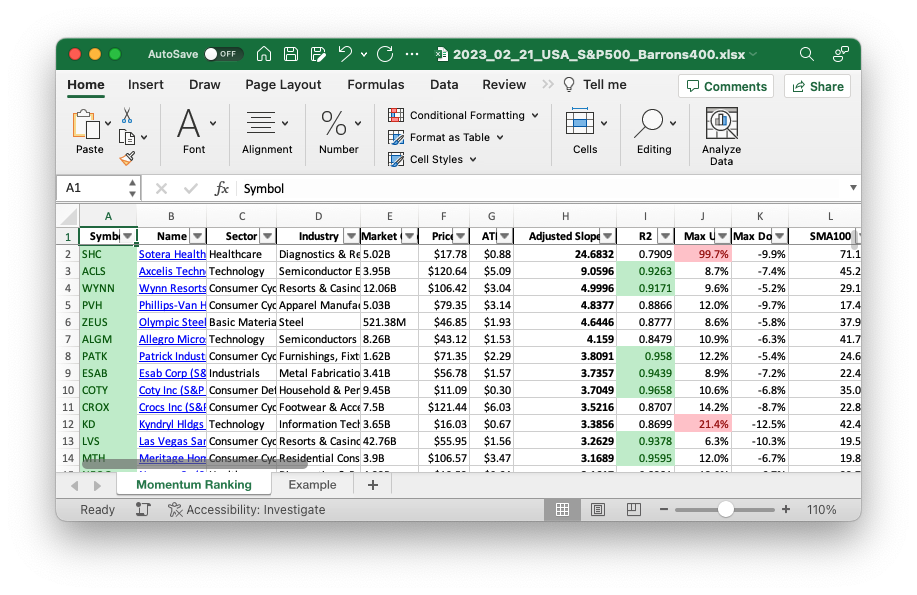Viewport: 917px width, 595px height.
Task: Click the Share button
Action: pyautogui.click(x=817, y=86)
